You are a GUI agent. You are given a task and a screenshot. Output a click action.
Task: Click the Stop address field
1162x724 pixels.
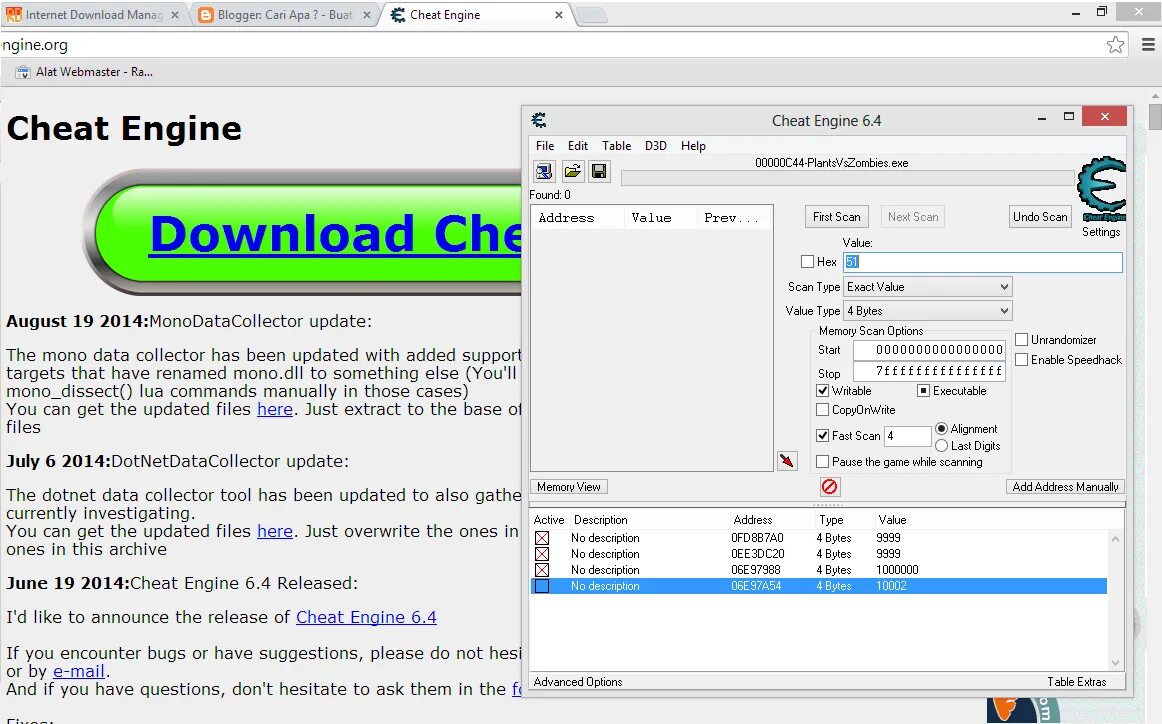click(x=929, y=371)
